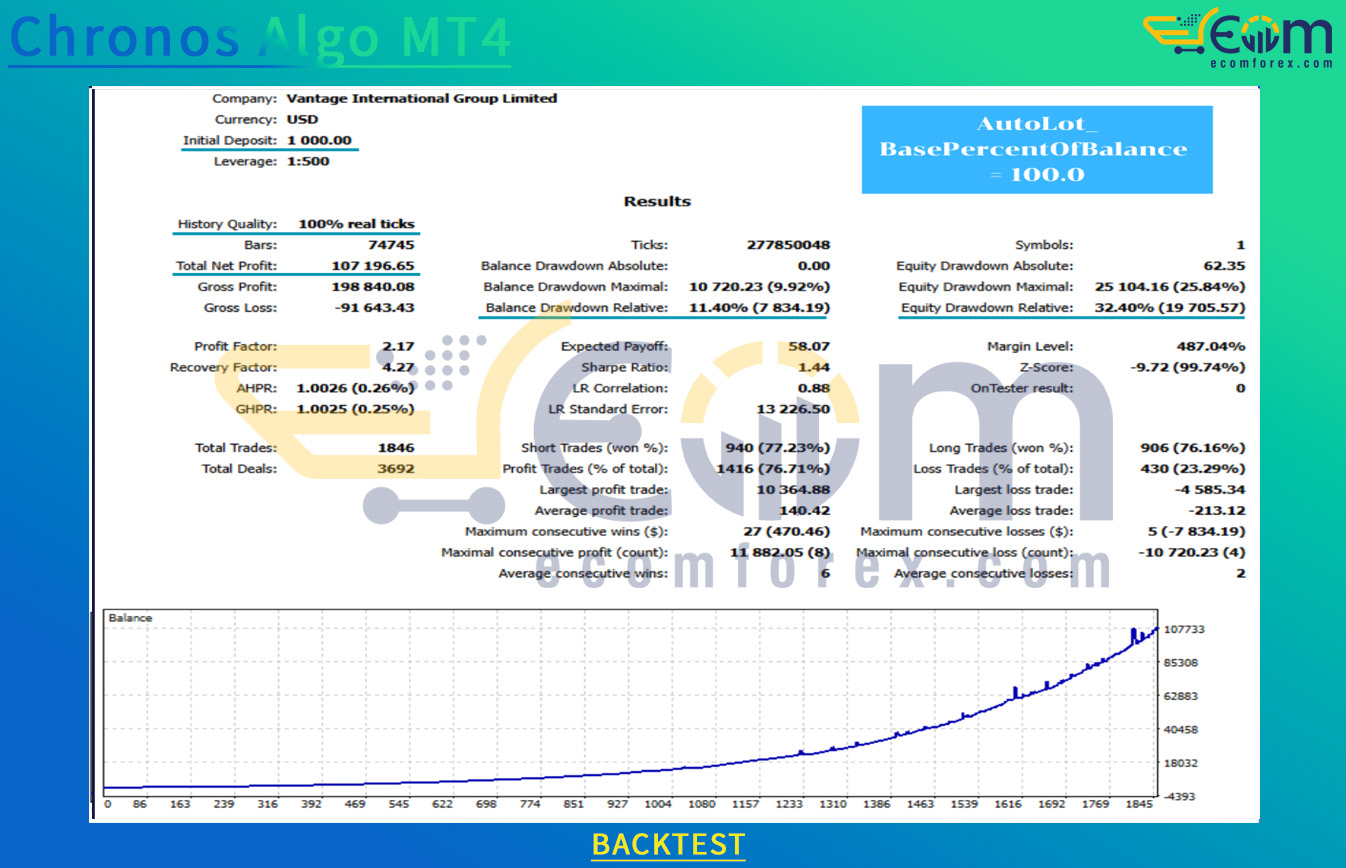This screenshot has width=1346, height=868.
Task: Click the Recovery Factor value 4.27
Action: tap(398, 368)
